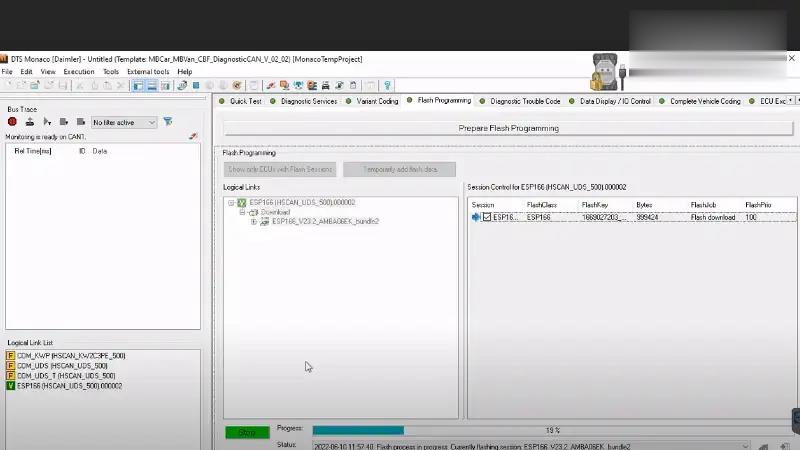Switch to Data Display / IO Control tab
Viewport: 800px width, 450px height.
[x=610, y=101]
